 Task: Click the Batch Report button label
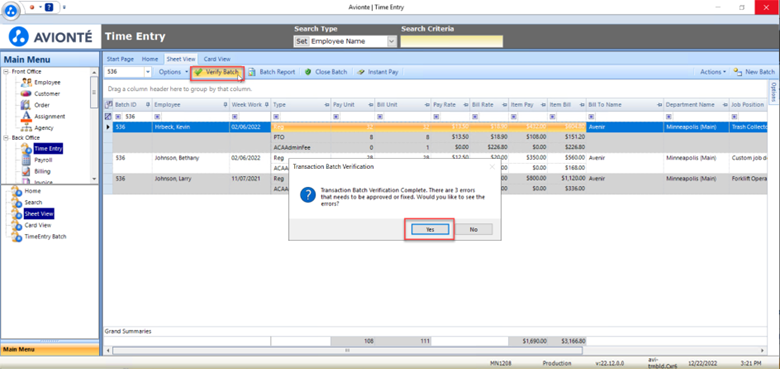(277, 72)
